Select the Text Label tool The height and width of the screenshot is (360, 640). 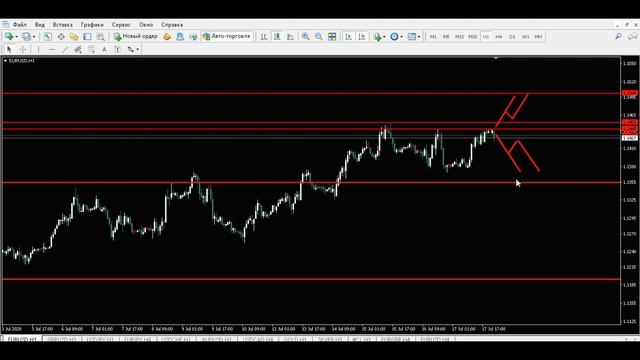point(118,49)
